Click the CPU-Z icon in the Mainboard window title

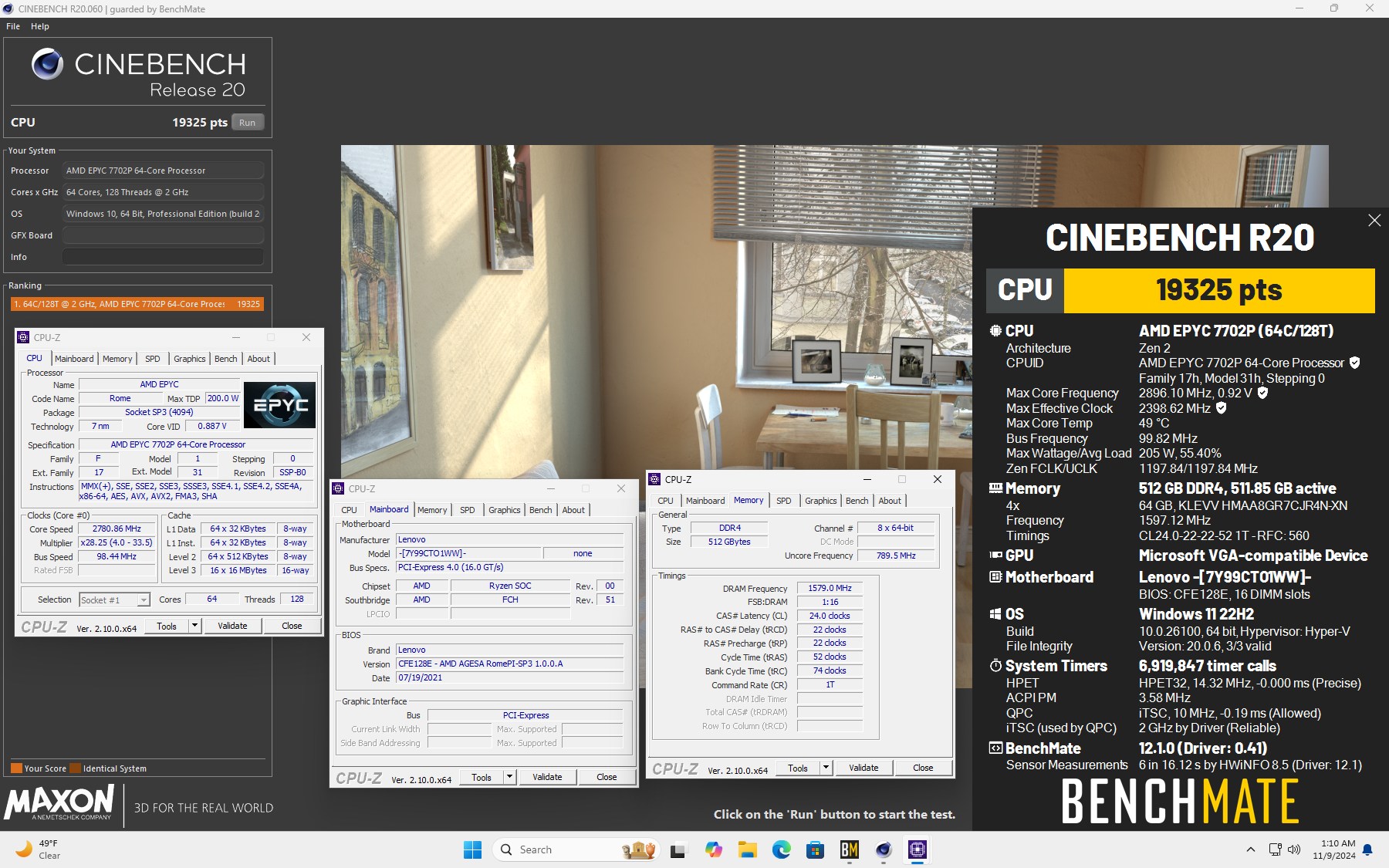pyautogui.click(x=338, y=488)
